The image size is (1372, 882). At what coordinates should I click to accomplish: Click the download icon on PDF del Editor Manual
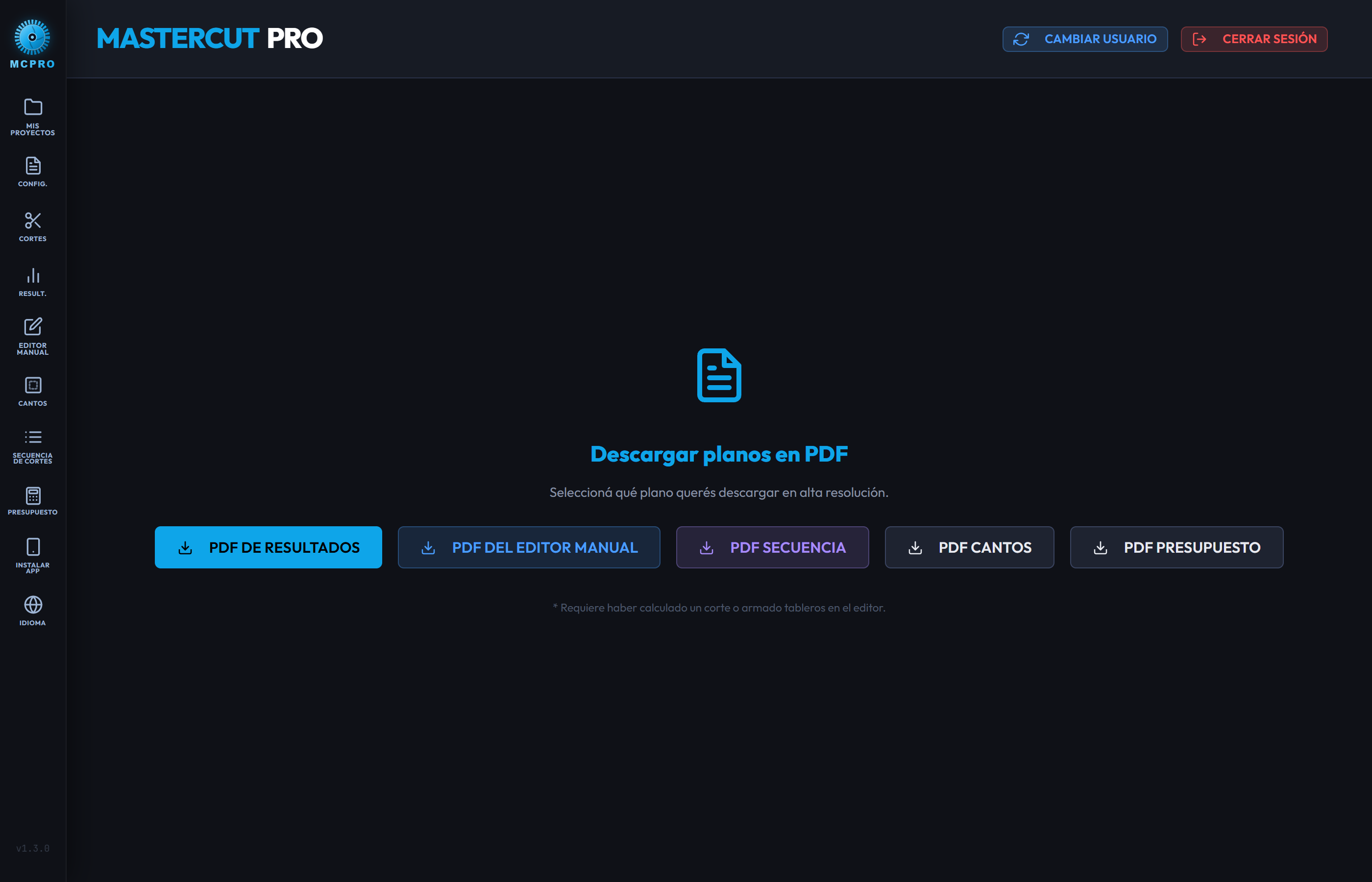click(428, 548)
